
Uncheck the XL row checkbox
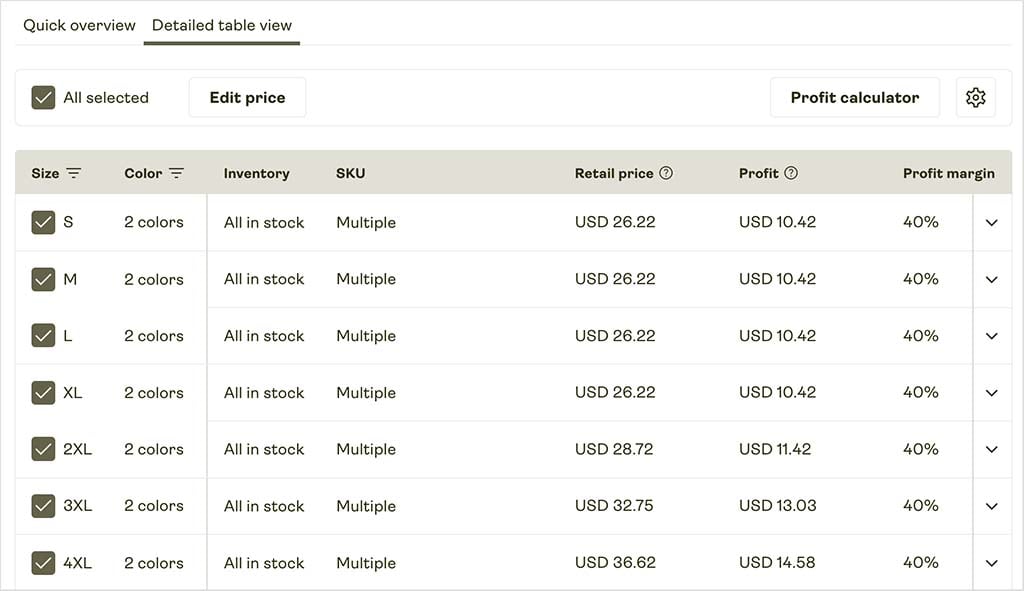click(43, 393)
